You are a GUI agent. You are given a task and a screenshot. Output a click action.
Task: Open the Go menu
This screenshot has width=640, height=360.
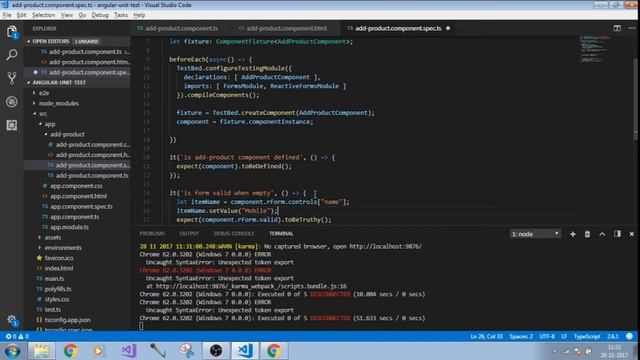(x=82, y=15)
